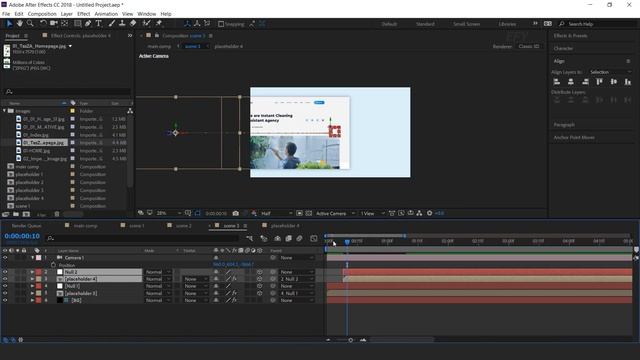Toggle Frame Blending enable in timeline
Screen dimensions: 640x360
289,238
